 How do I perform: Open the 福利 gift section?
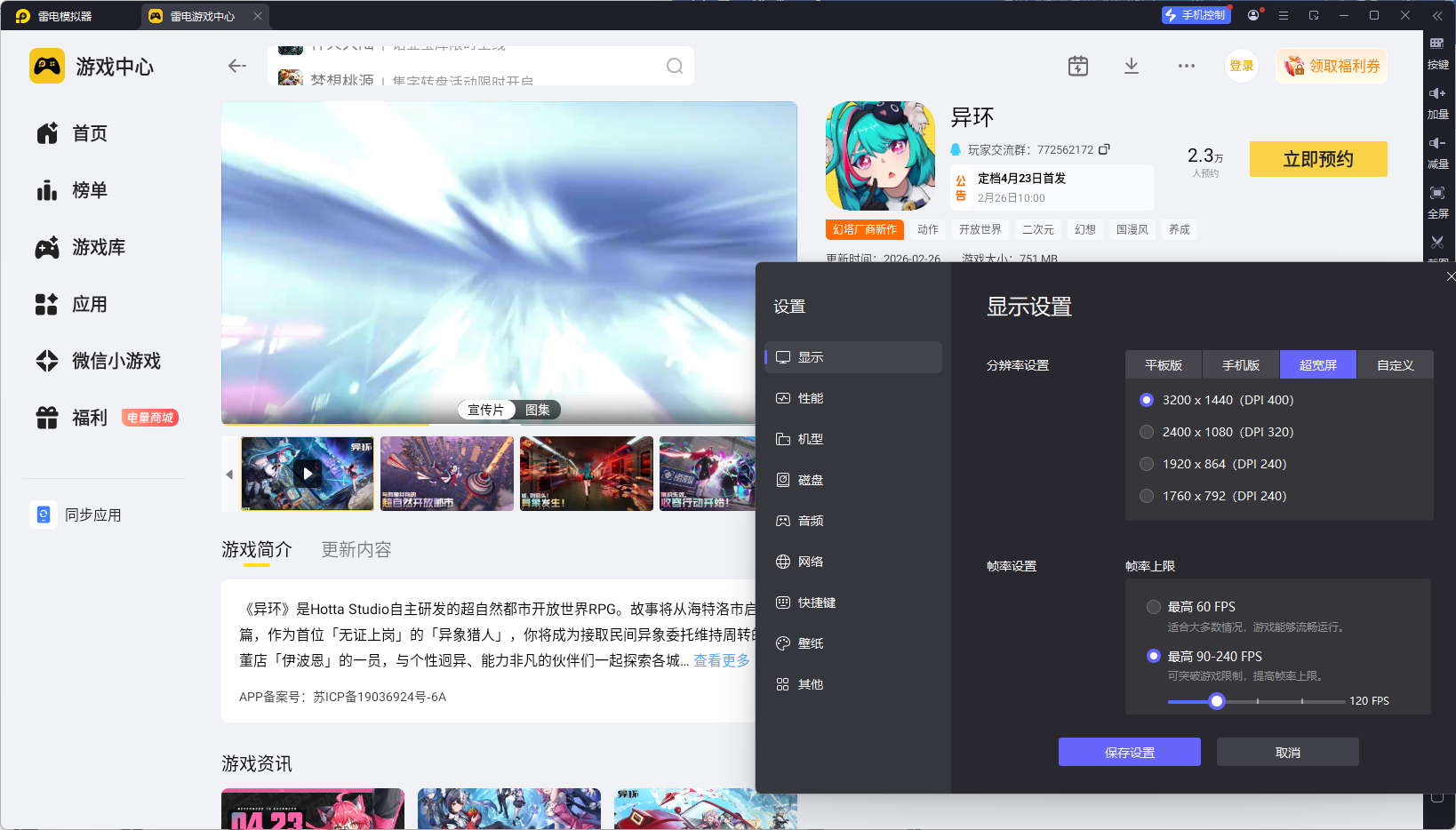73,418
